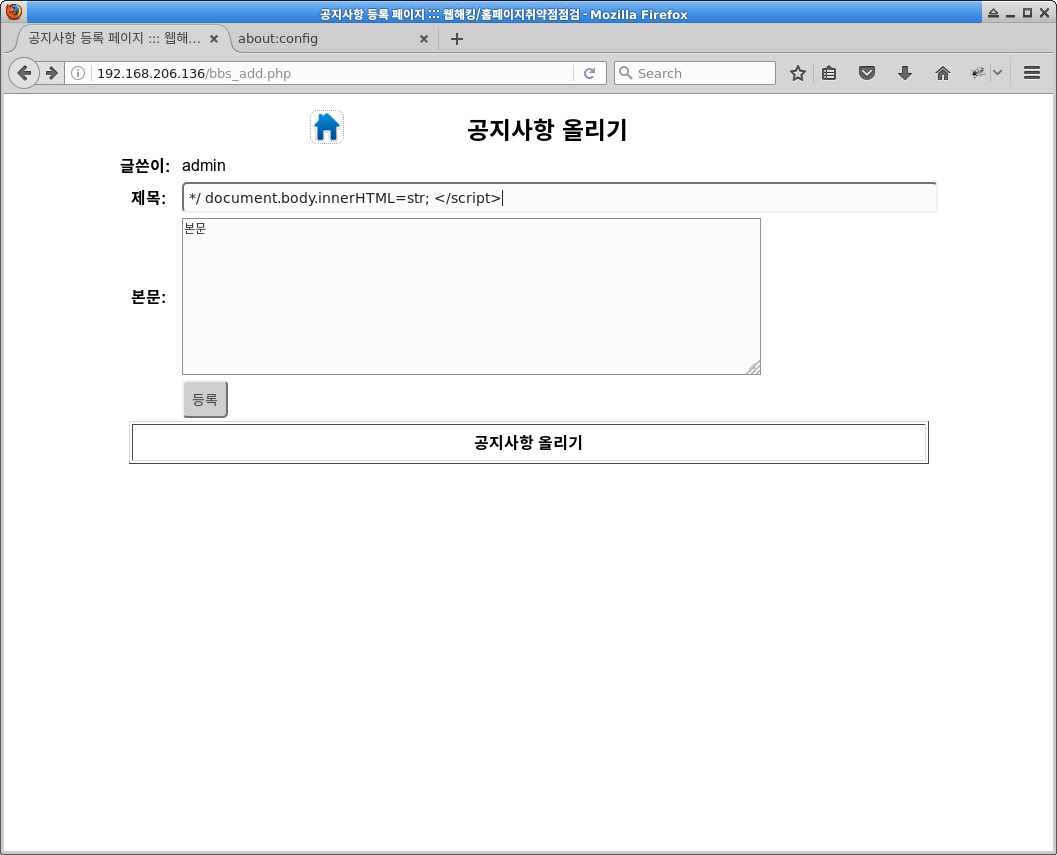The image size is (1057, 855).
Task: Close the about:config tab
Action: coord(424,39)
